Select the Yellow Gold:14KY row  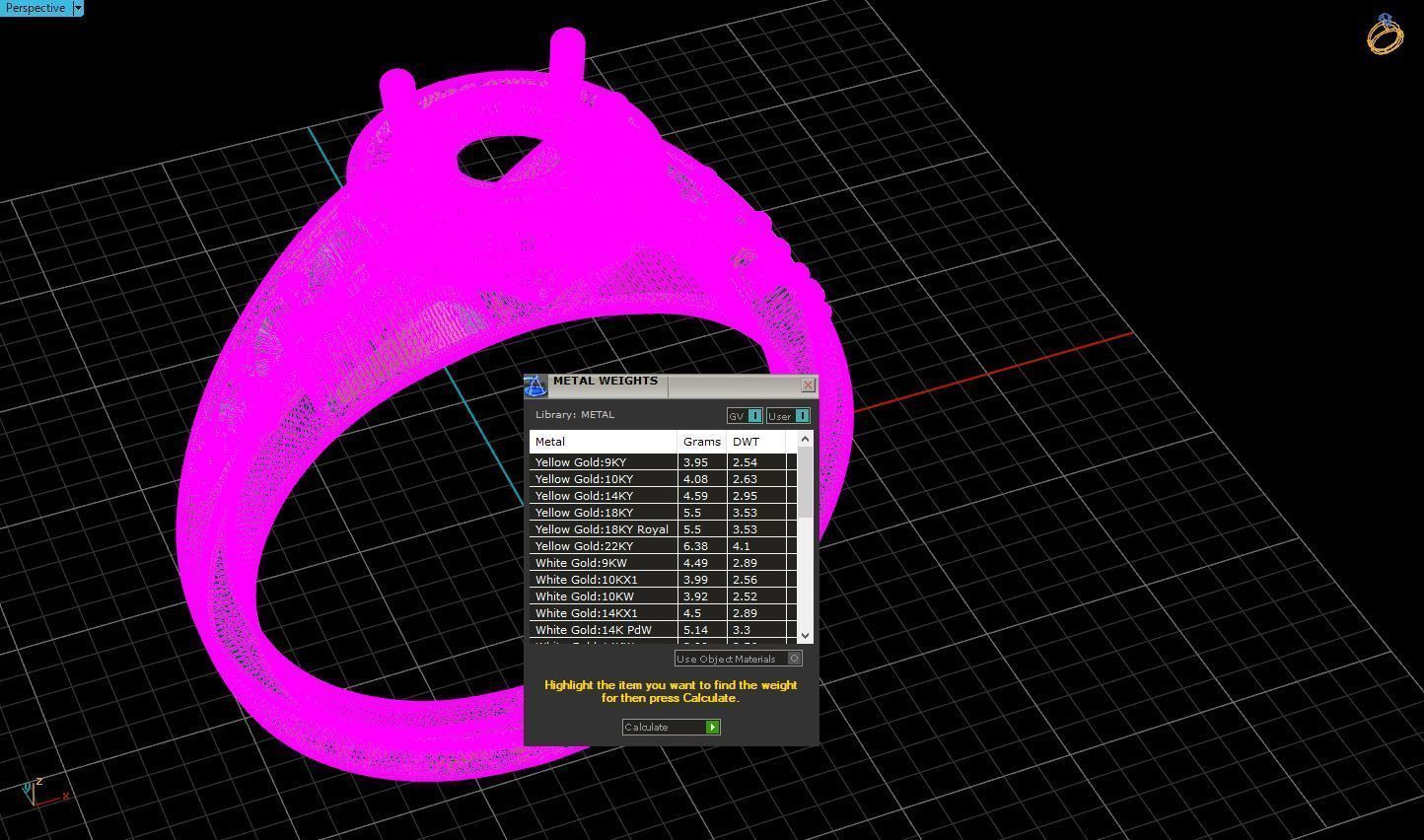[x=663, y=496]
